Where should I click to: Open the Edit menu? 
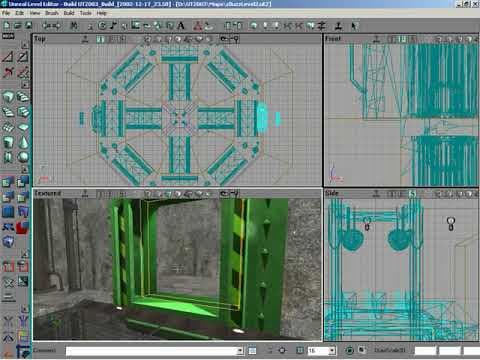[20, 13]
